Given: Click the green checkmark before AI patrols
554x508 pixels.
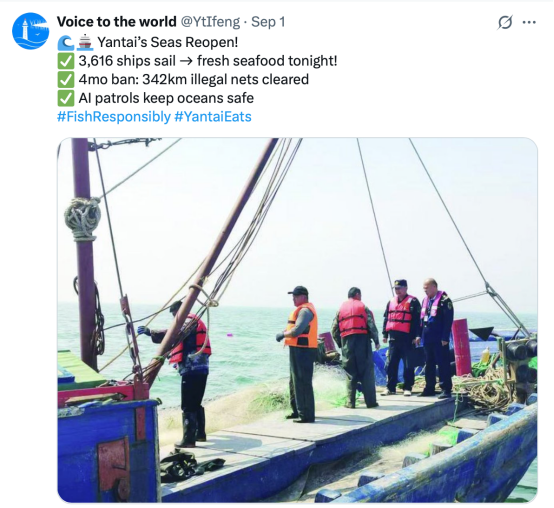Looking at the screenshot, I should pyautogui.click(x=66, y=99).
